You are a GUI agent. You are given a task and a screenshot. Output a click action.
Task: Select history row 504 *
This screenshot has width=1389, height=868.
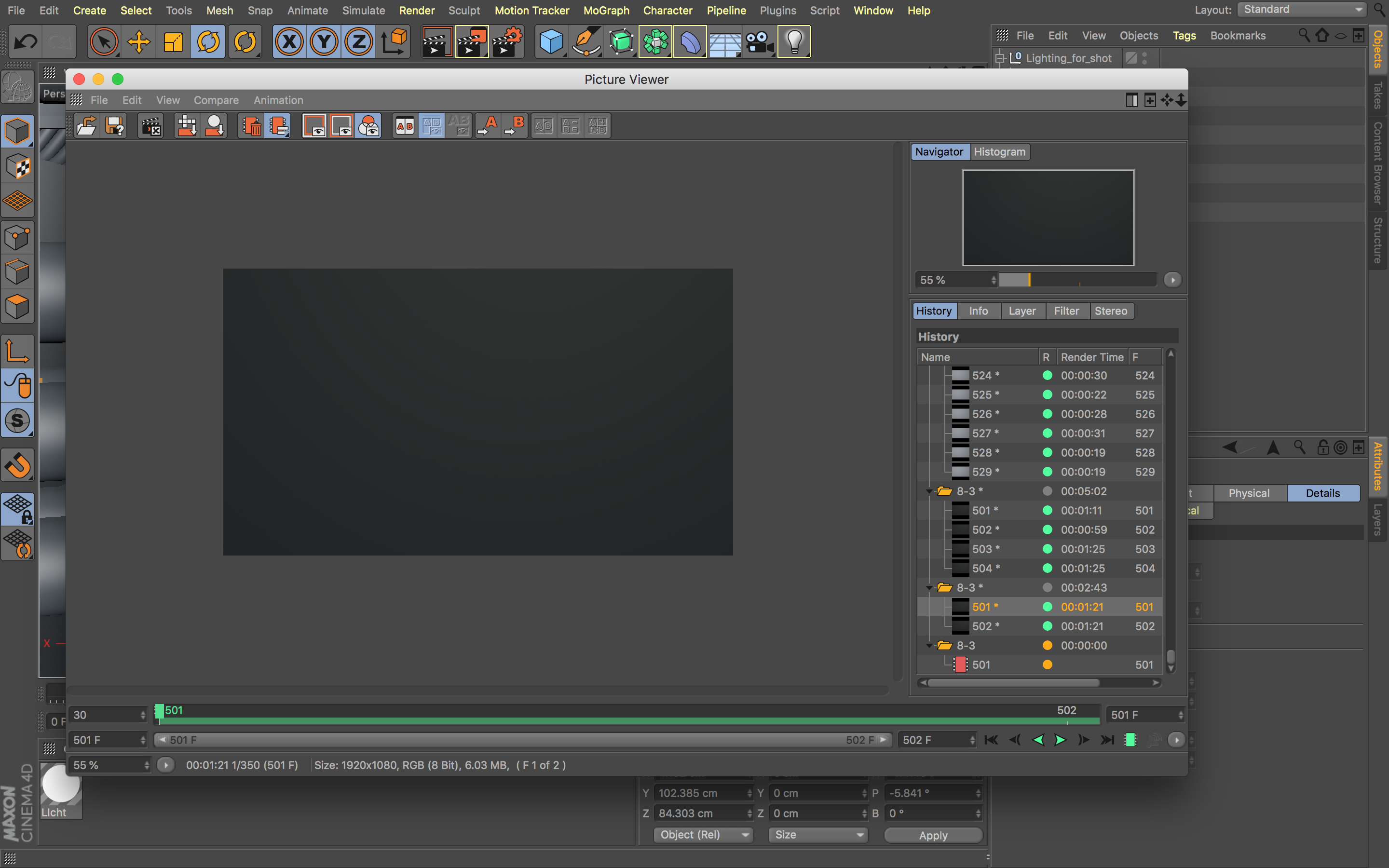(x=1040, y=569)
